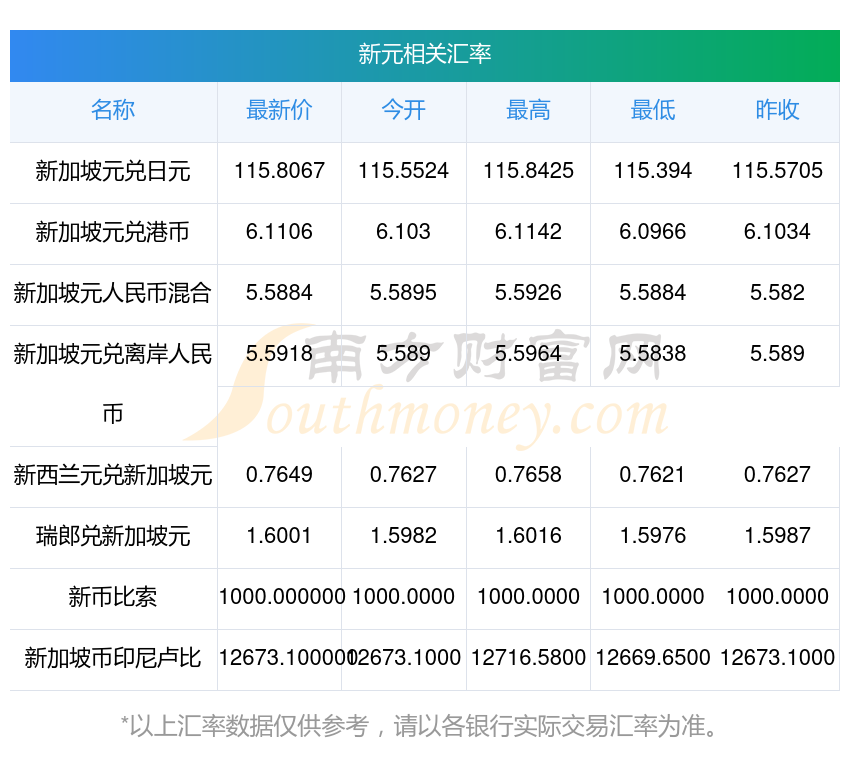Click latest price 5.5918
Image resolution: width=850 pixels, height=757 pixels.
click(x=279, y=354)
